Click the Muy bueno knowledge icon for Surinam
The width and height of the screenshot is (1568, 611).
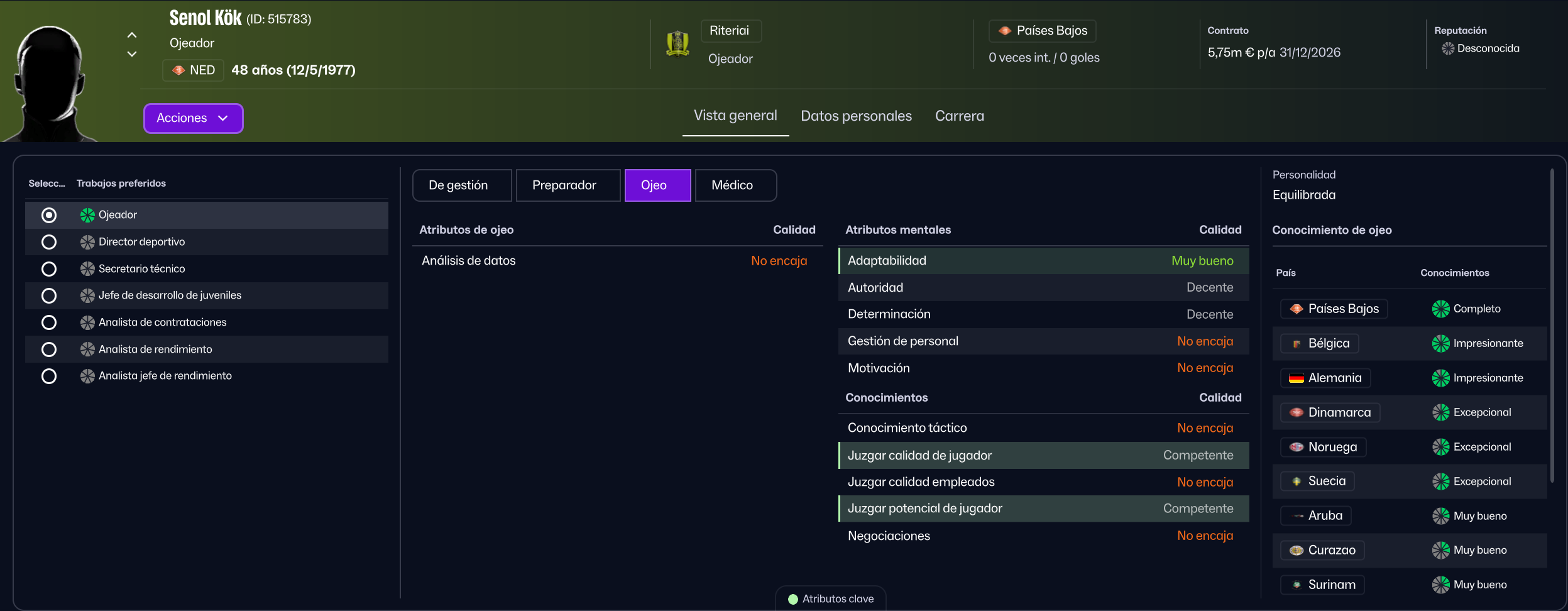(1441, 585)
